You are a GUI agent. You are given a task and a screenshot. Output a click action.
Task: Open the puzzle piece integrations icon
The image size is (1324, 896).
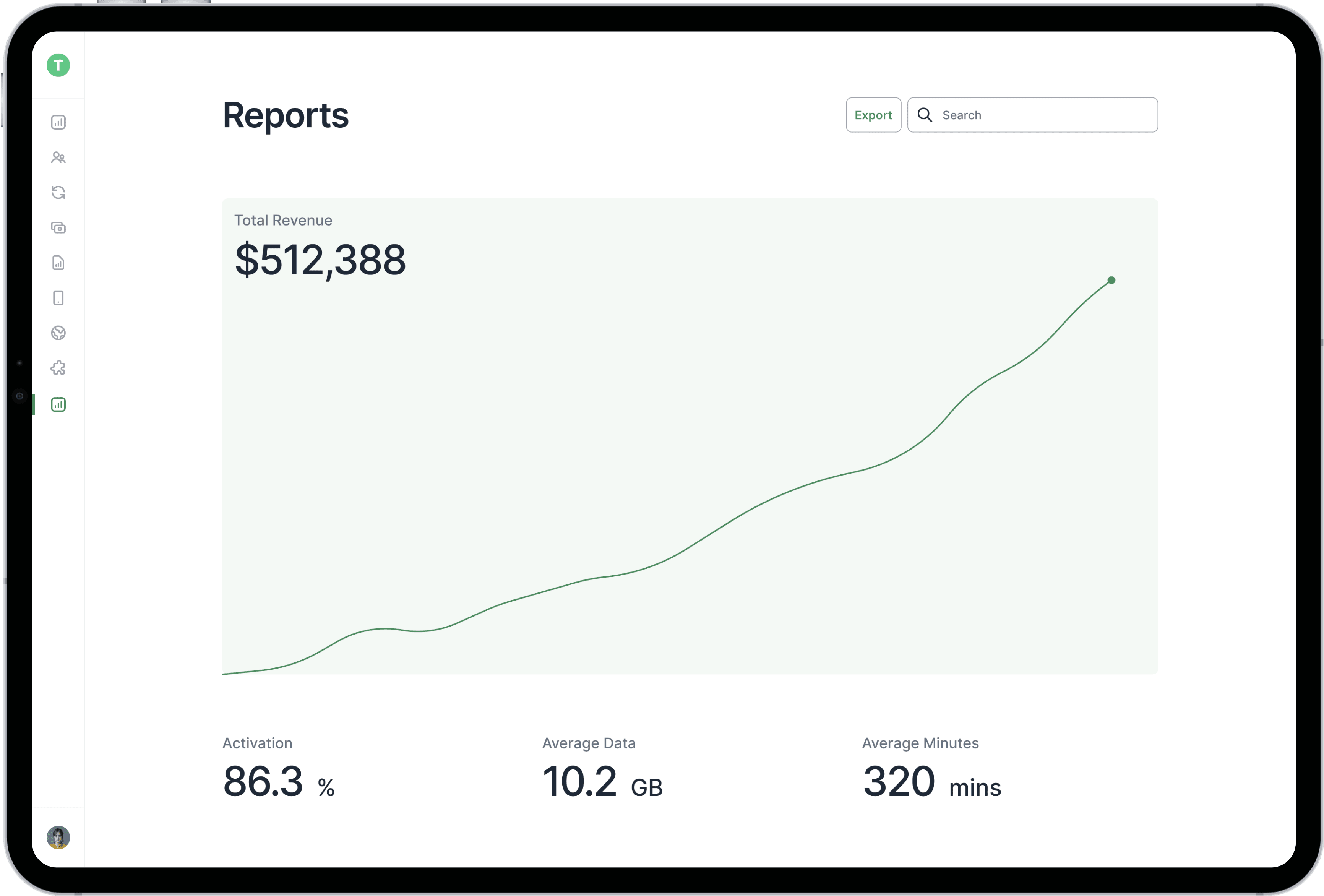(58, 368)
